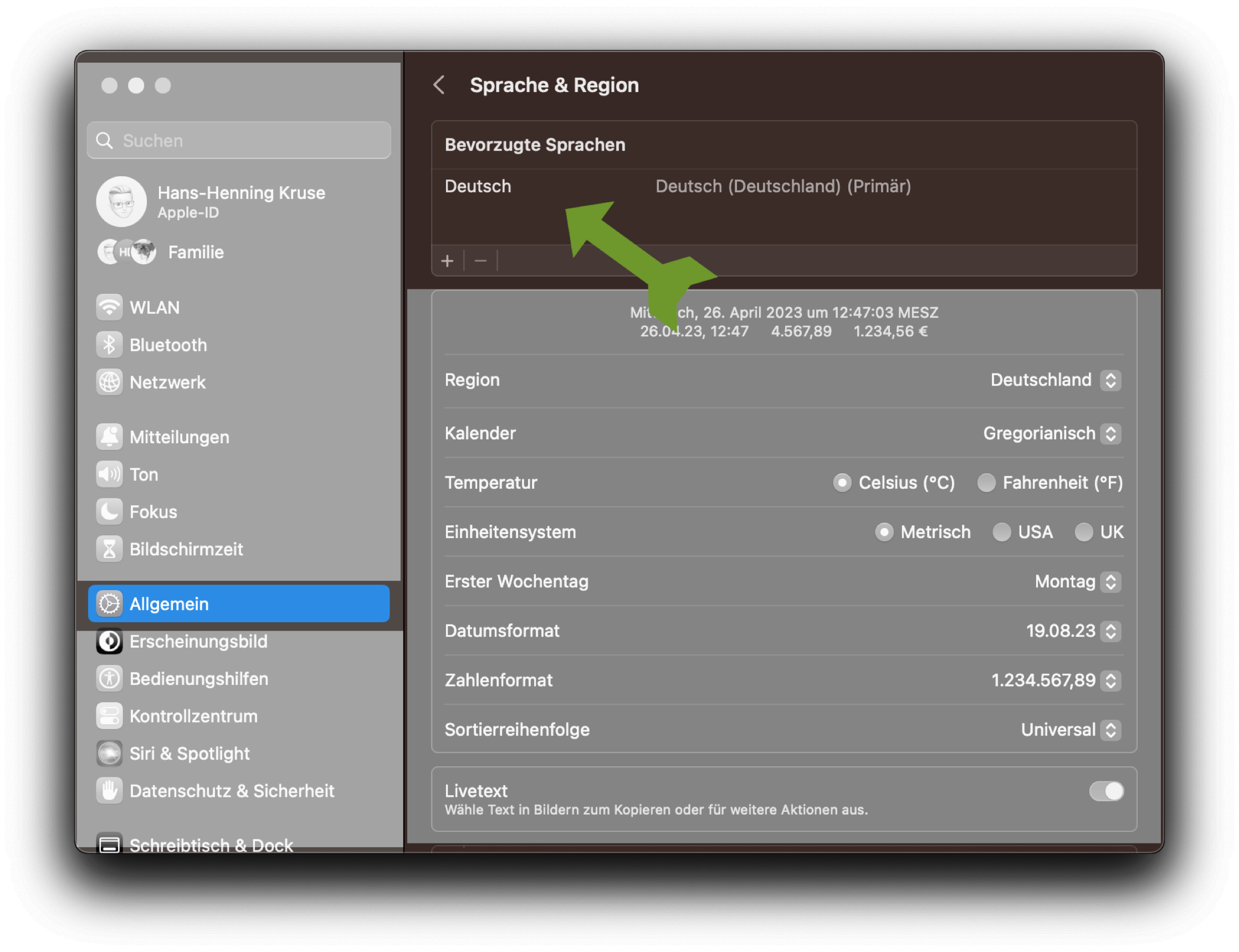
Task: Open Datenschutz & Sicherheit section
Action: point(231,791)
